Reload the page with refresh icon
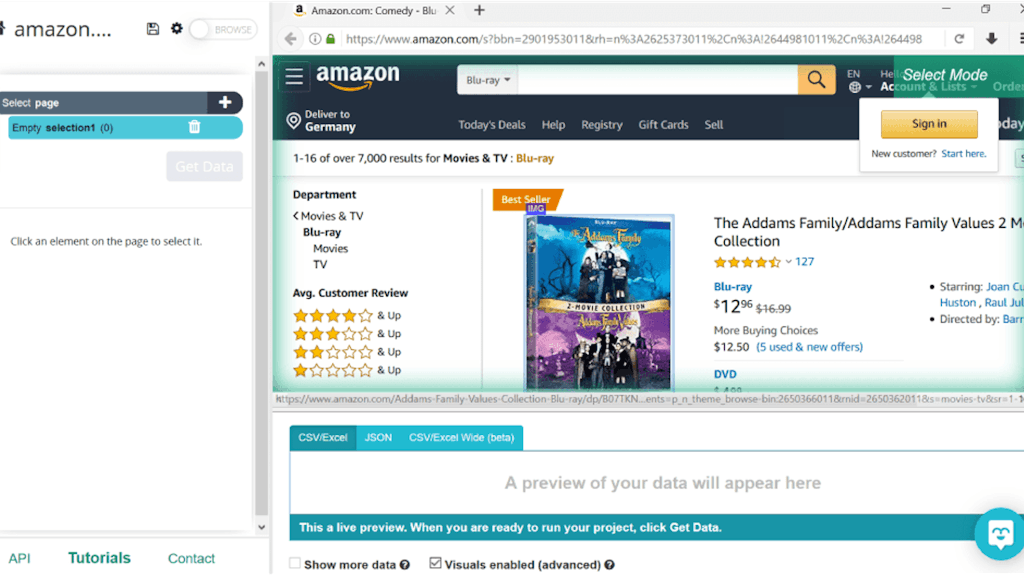The height and width of the screenshot is (576, 1024). tap(959, 39)
